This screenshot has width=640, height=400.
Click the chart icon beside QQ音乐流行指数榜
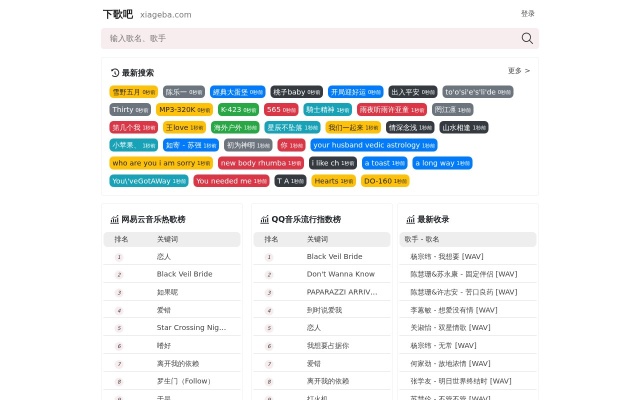(265, 219)
